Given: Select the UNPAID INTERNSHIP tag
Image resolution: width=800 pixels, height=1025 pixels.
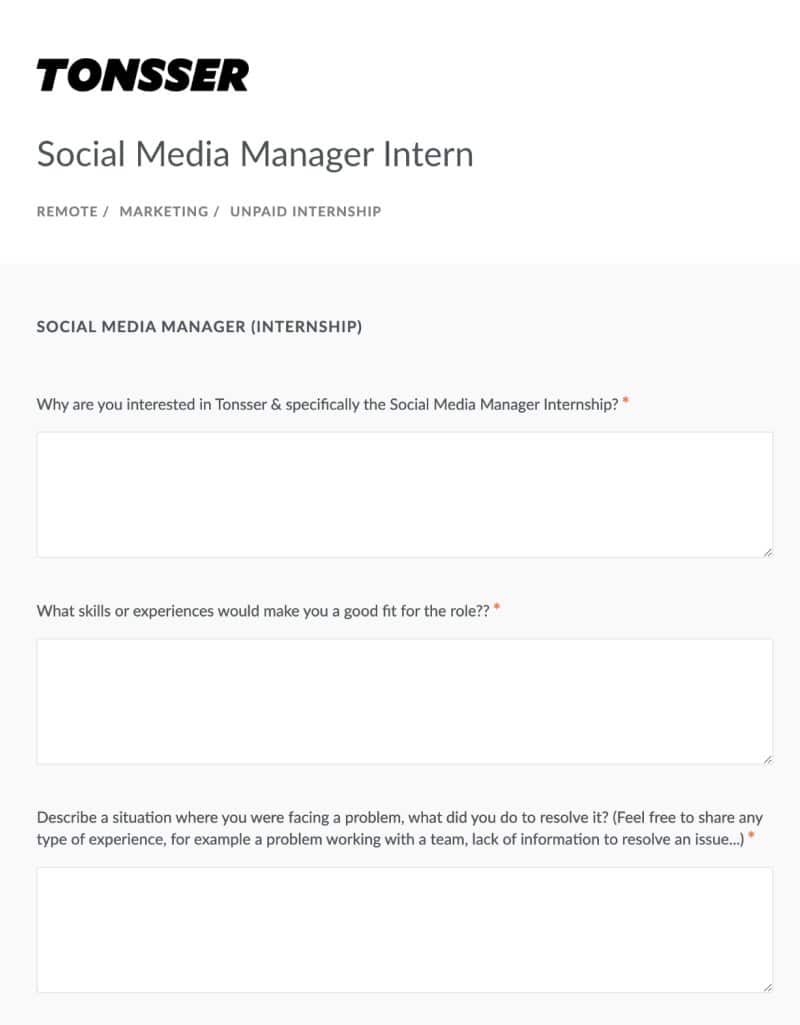Looking at the screenshot, I should 305,212.
